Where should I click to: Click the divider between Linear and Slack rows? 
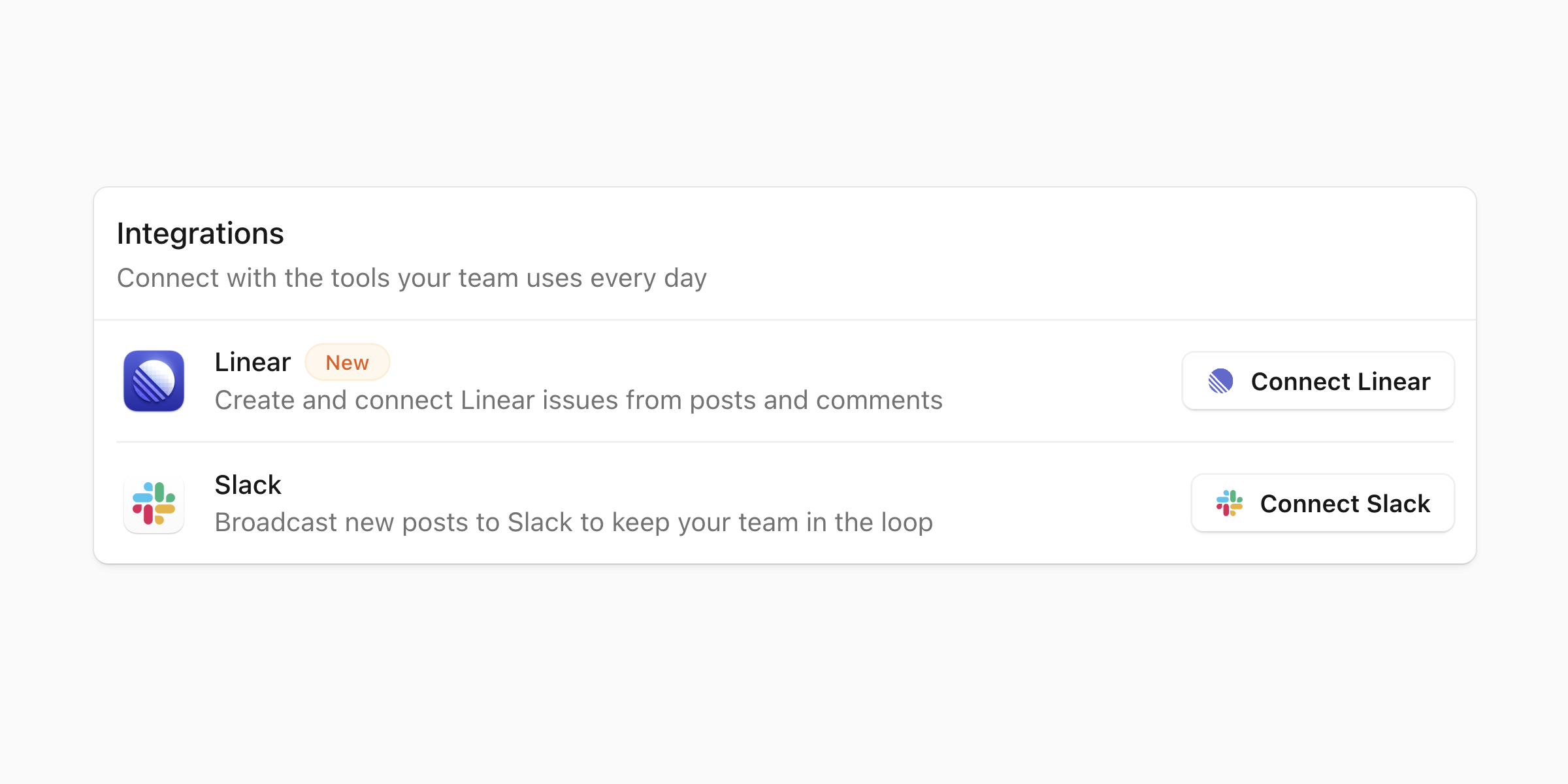click(x=784, y=442)
